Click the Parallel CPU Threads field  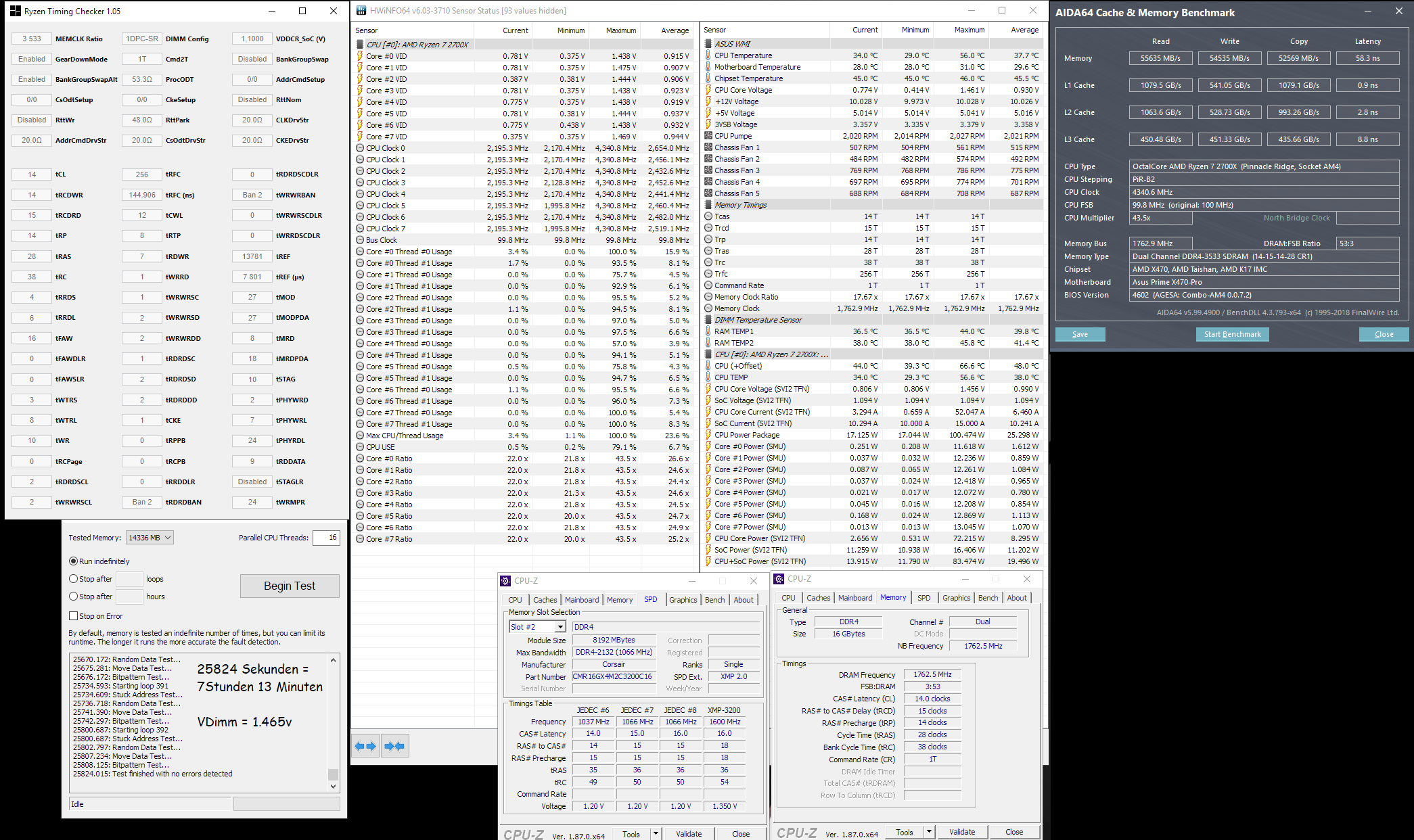(326, 538)
